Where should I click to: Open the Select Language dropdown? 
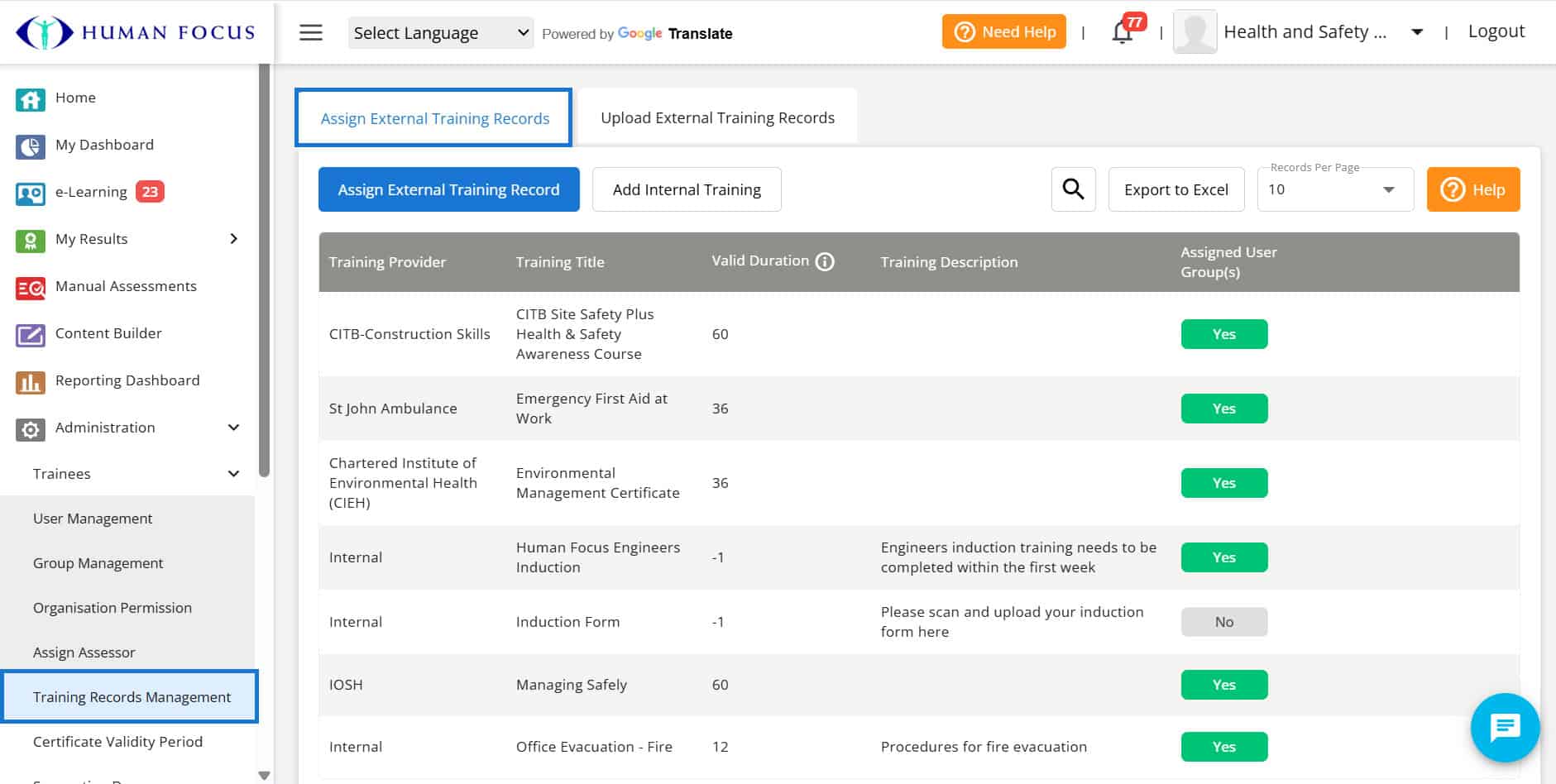[x=440, y=32]
